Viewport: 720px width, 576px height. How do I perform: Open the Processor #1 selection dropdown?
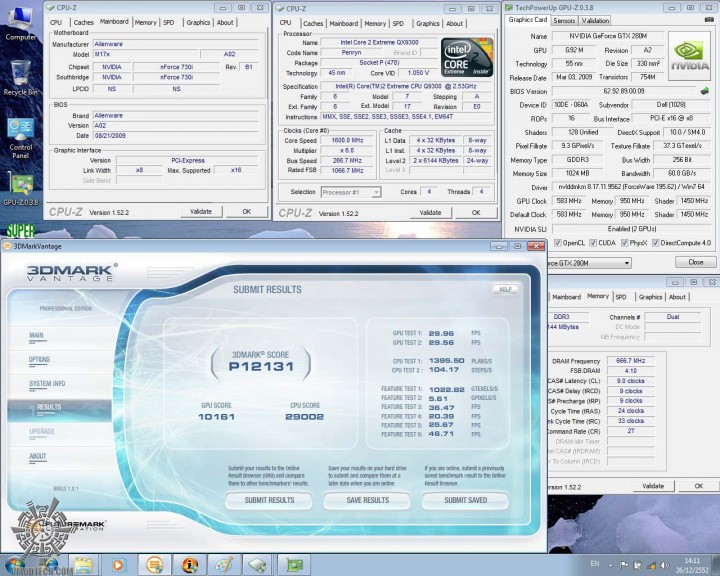tap(350, 192)
